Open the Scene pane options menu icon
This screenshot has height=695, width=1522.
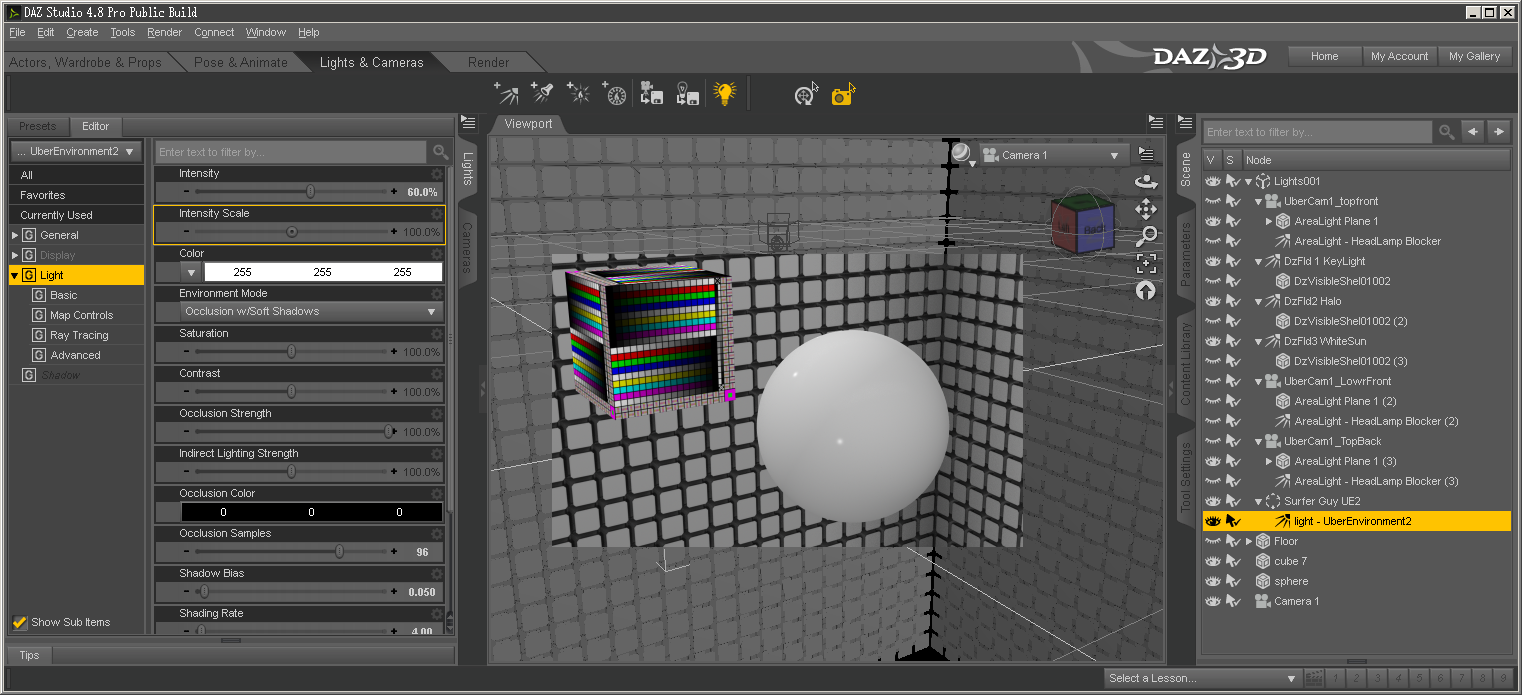click(x=1186, y=123)
